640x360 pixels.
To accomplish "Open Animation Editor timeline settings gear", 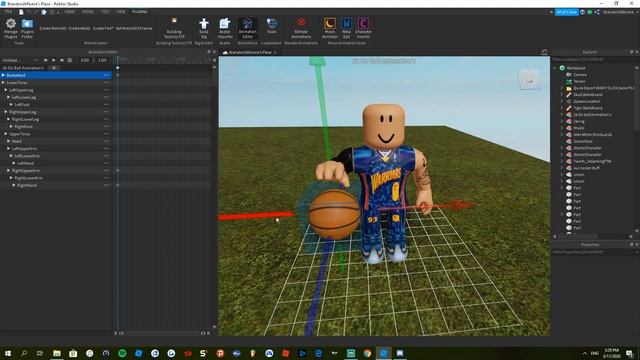I will (215, 60).
